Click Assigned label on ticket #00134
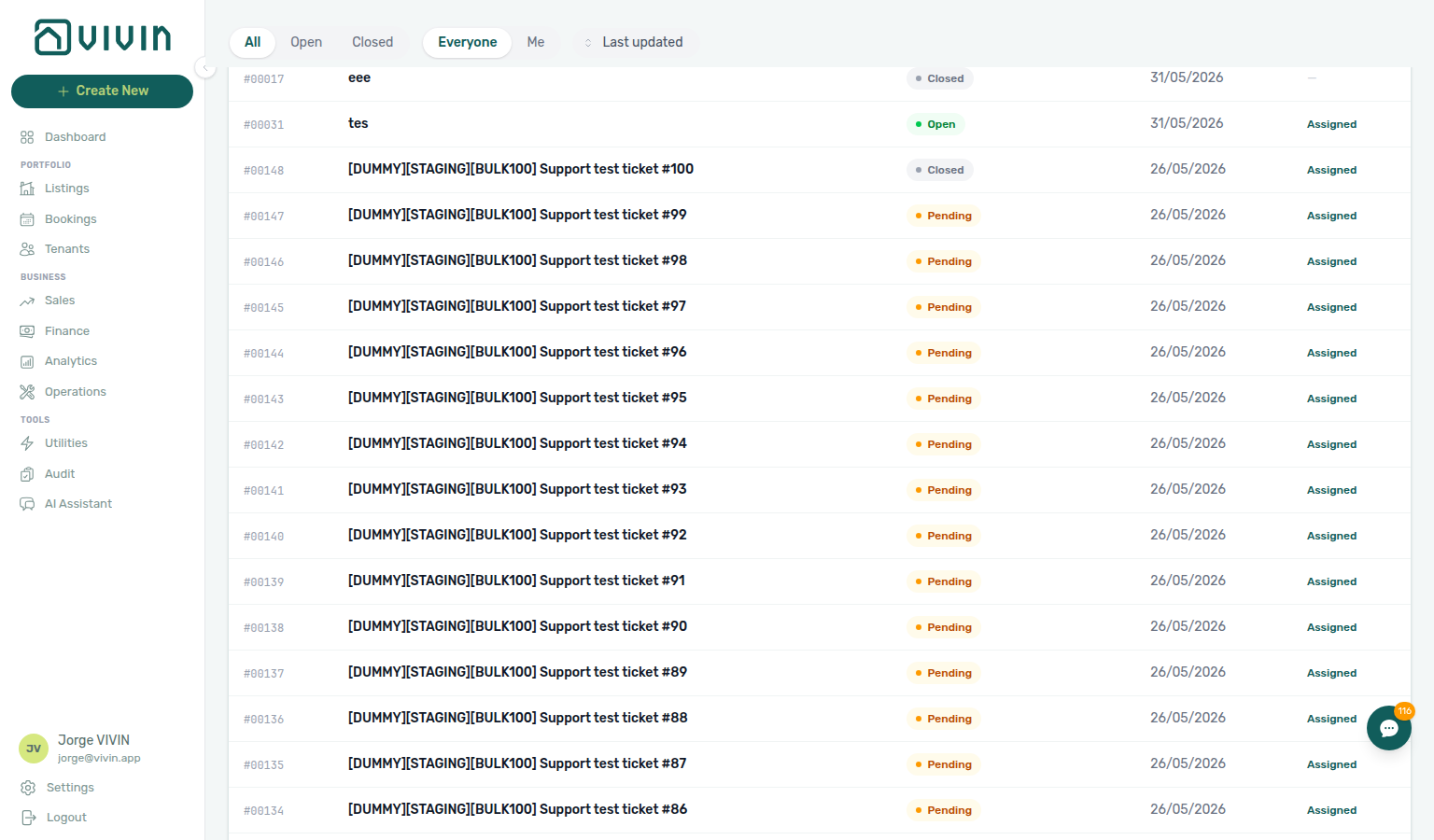 tap(1331, 810)
